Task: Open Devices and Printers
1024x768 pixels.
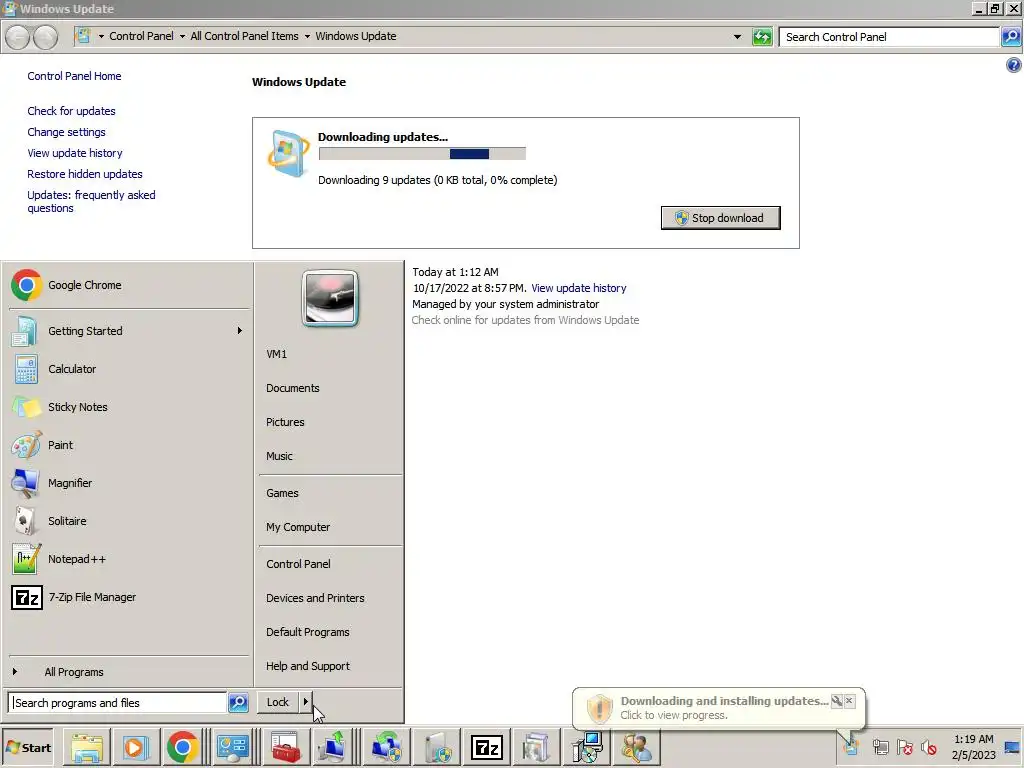Action: (x=330, y=598)
